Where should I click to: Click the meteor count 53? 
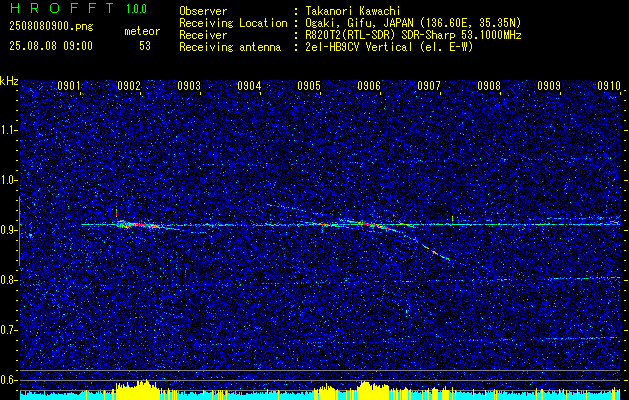point(145,46)
